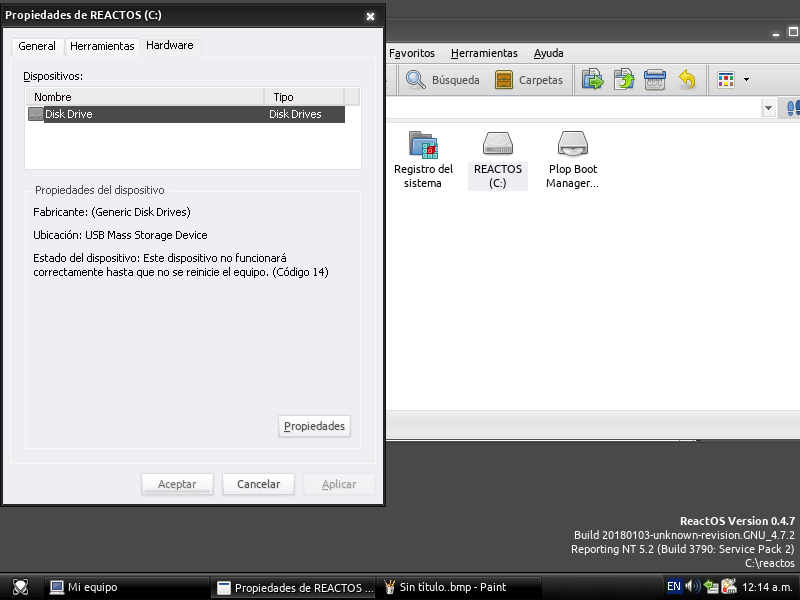Click the Views grid toolbar icon
The image size is (800, 600).
(x=726, y=80)
